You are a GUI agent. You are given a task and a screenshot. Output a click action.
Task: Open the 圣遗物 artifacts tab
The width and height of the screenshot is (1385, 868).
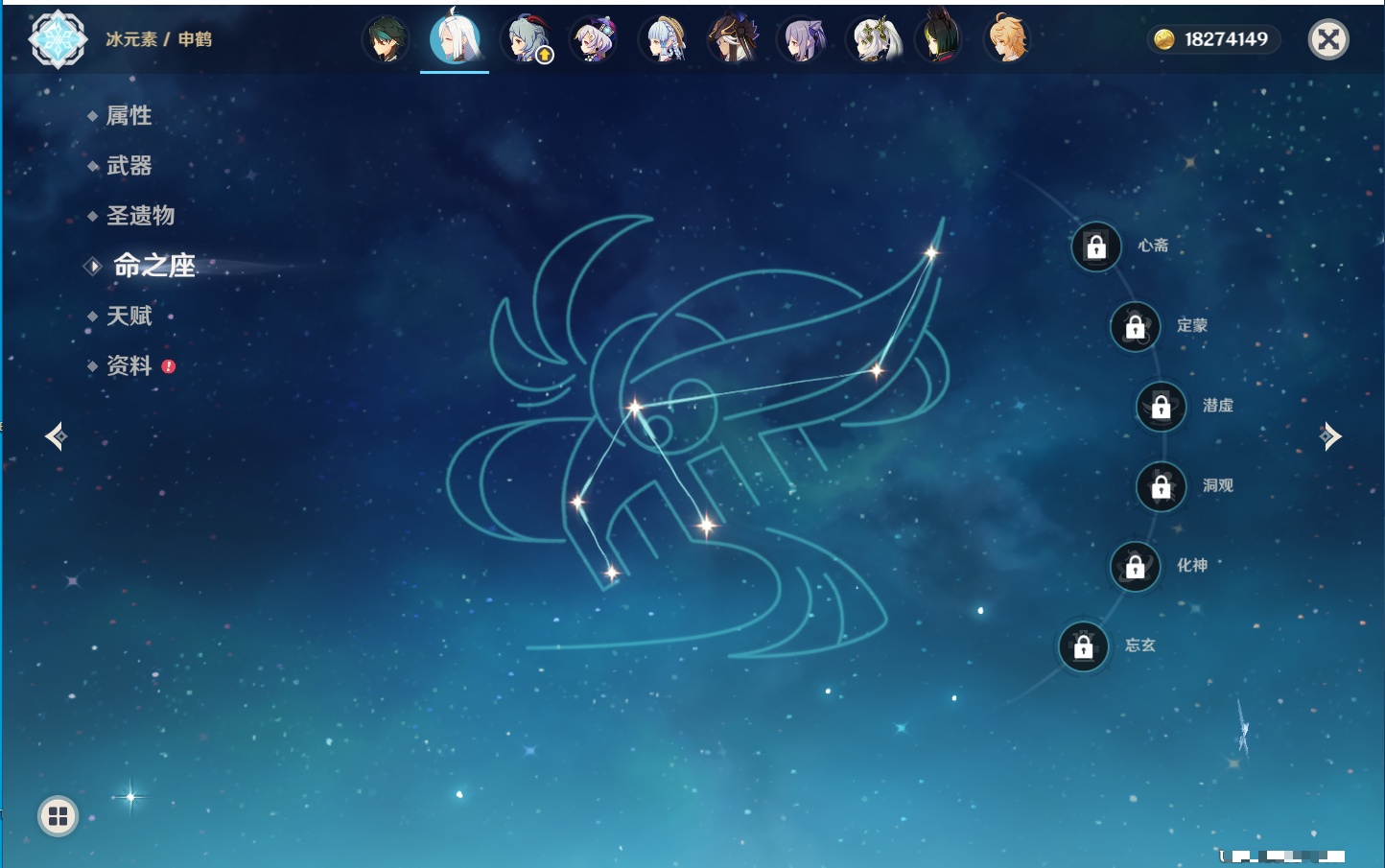click(140, 216)
